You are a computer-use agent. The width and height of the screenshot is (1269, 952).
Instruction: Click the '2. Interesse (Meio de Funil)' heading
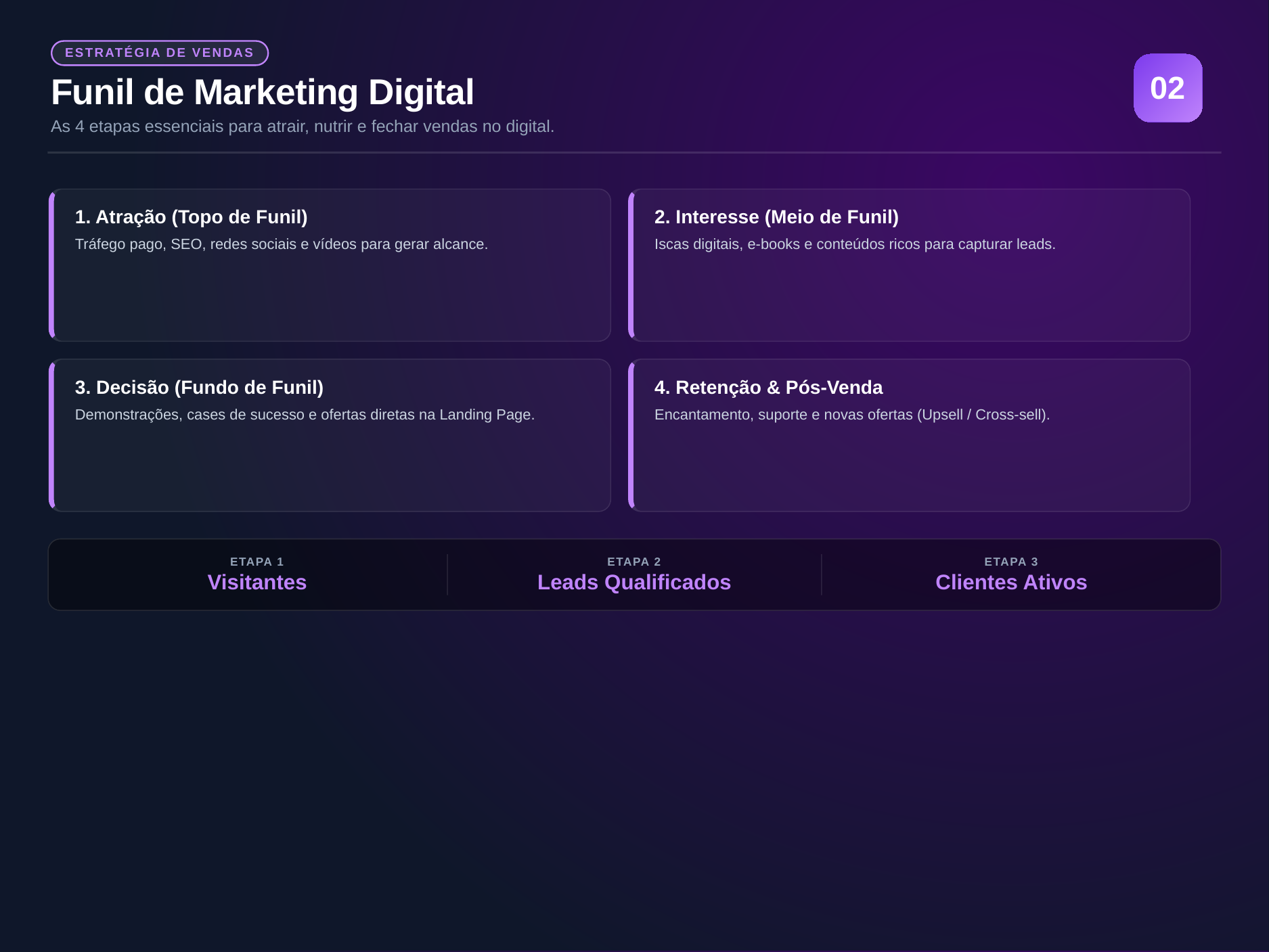point(776,217)
